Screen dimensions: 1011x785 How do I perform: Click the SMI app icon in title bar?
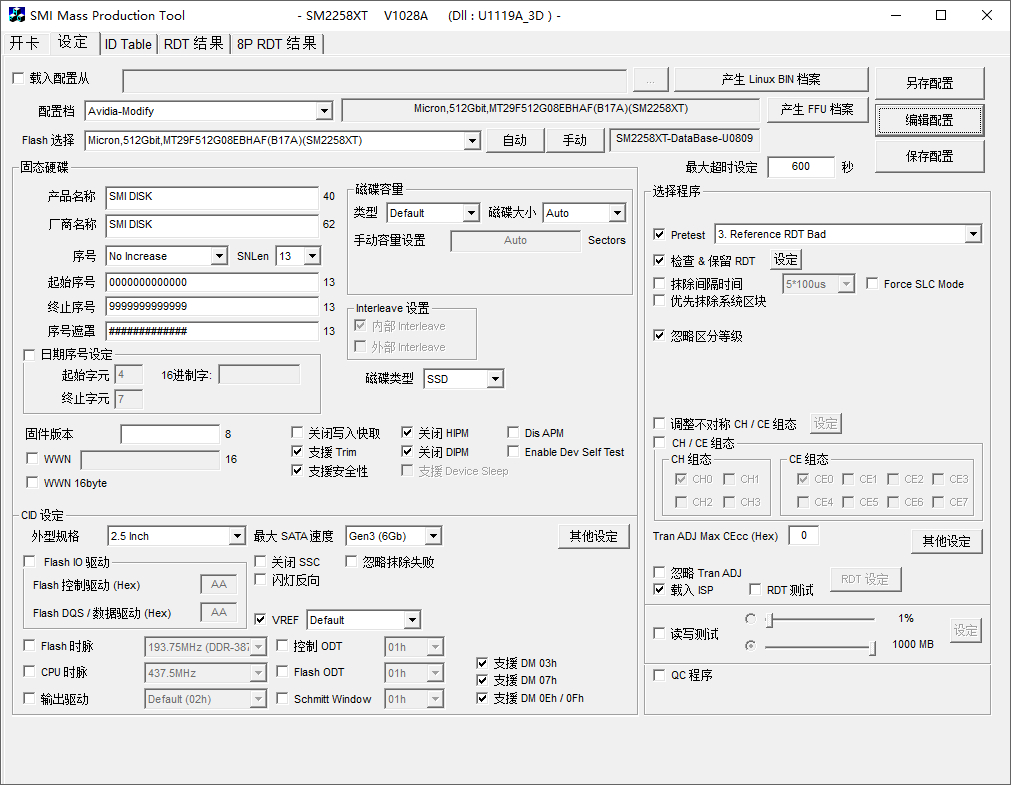17,15
